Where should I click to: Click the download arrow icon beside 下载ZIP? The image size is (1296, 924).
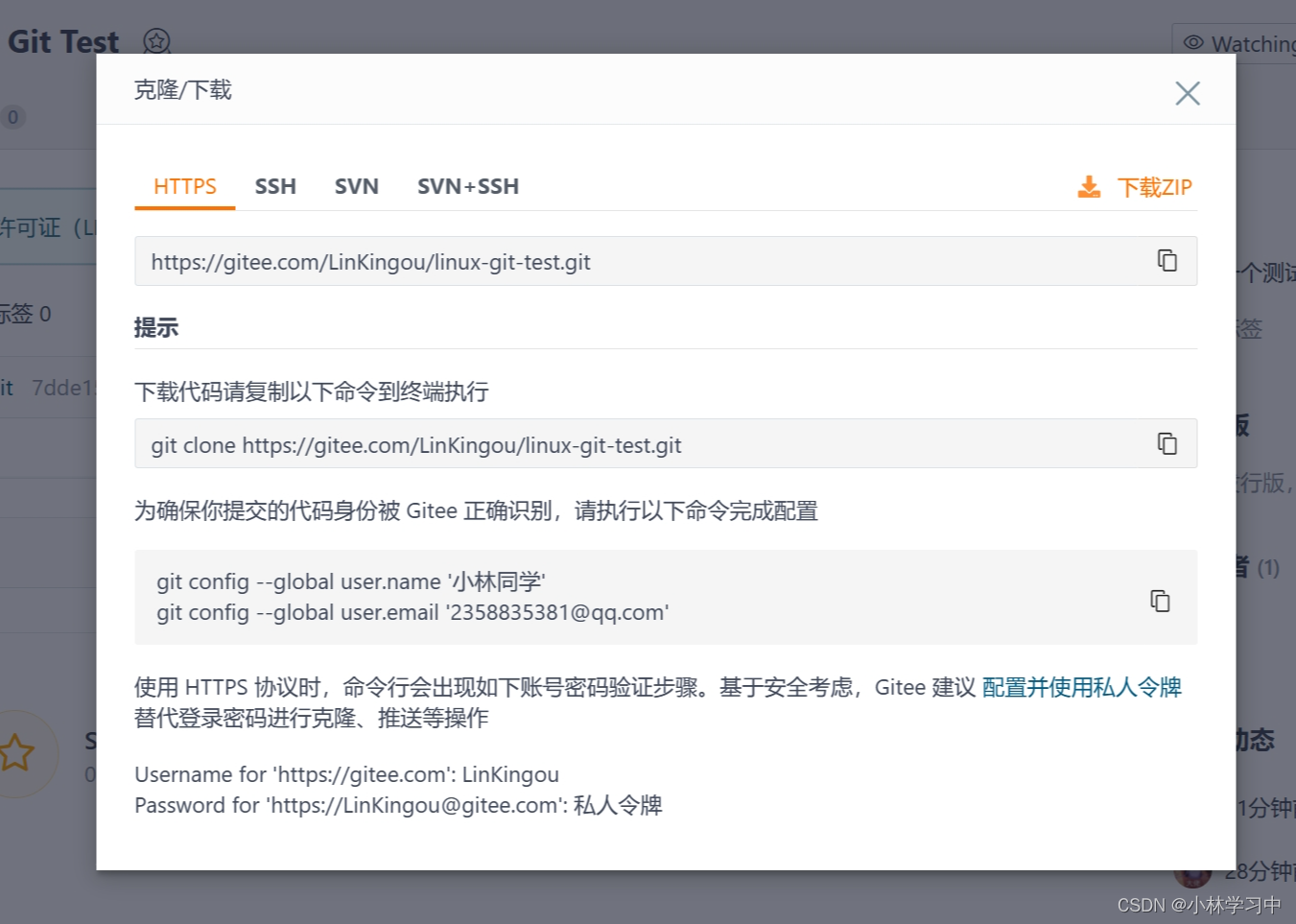[x=1089, y=187]
